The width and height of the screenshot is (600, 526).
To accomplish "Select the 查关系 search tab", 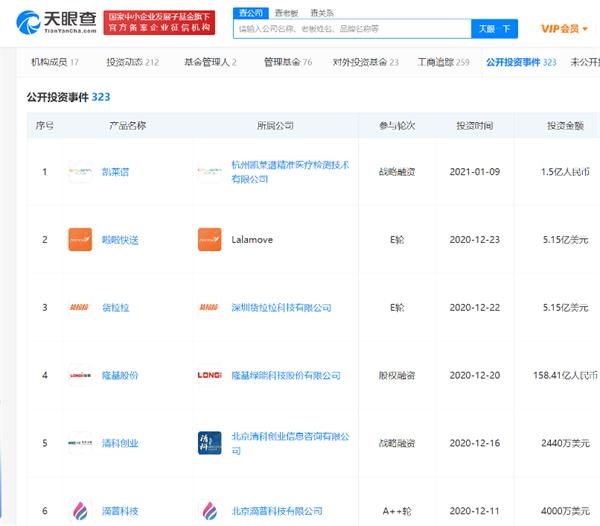I will click(322, 13).
